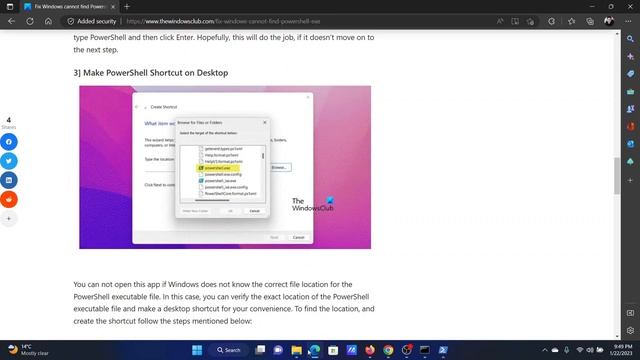The width and height of the screenshot is (640, 360).
Task: Add this page to favorites star-plus icon
Action: coord(530,21)
